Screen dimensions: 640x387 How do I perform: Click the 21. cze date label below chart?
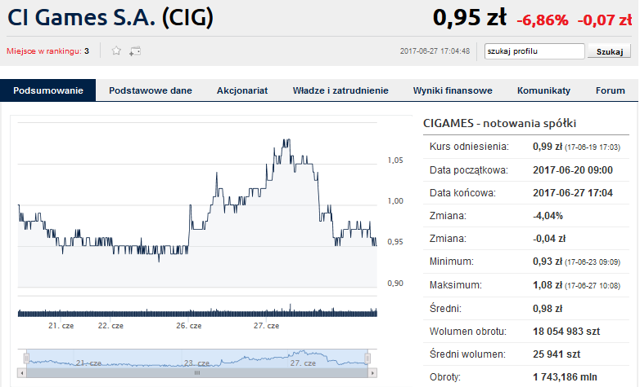61,326
